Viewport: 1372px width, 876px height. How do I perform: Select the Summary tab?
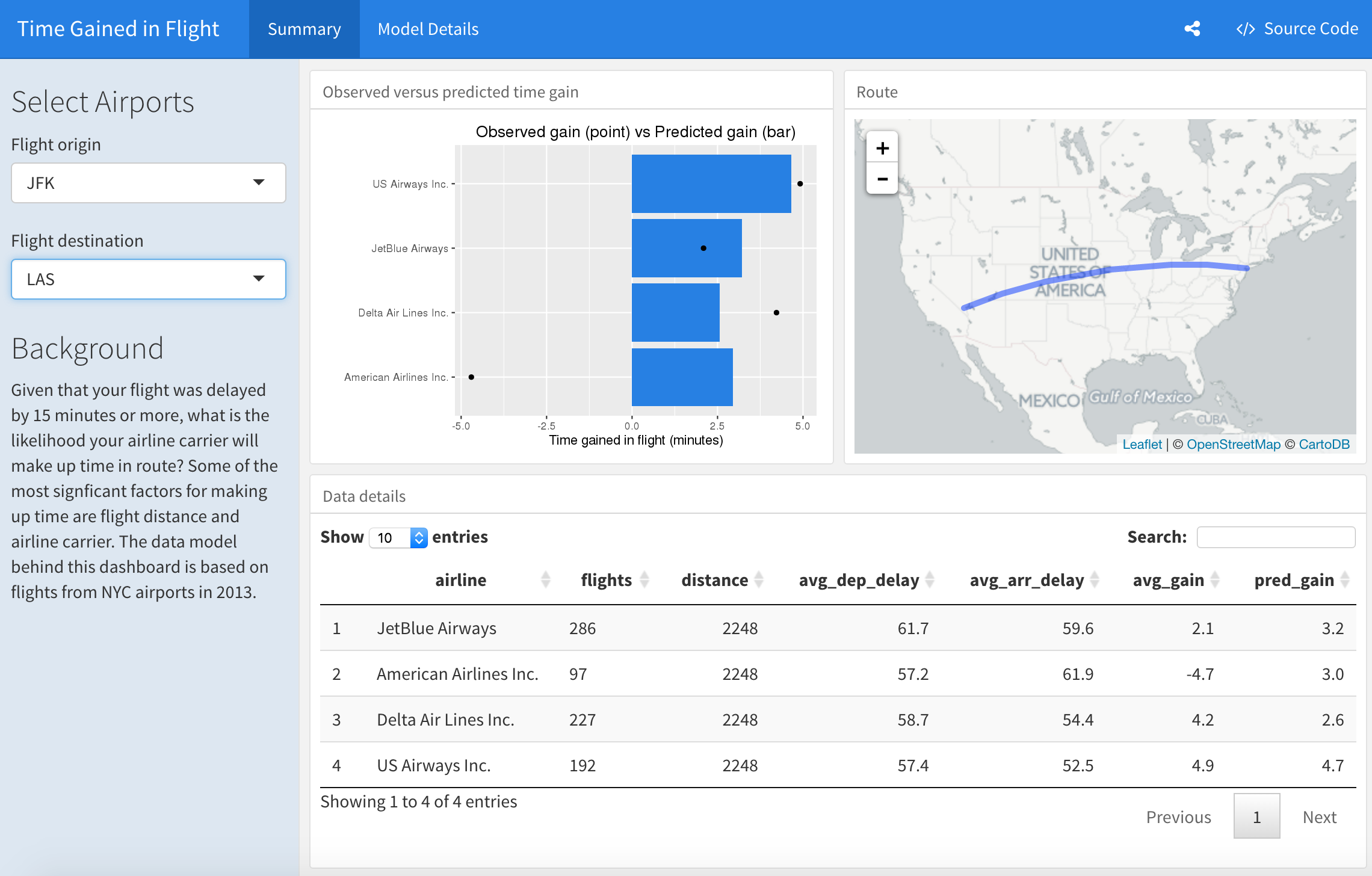pos(304,29)
